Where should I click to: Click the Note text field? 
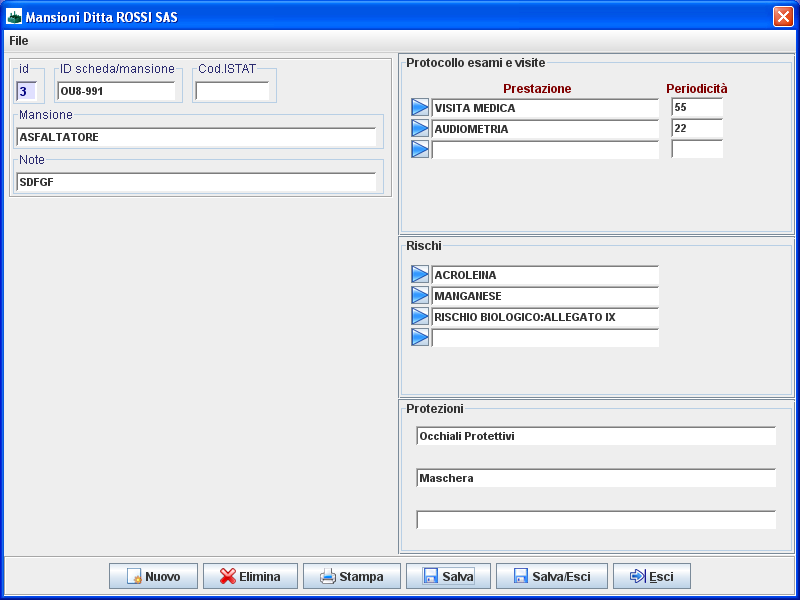196,182
